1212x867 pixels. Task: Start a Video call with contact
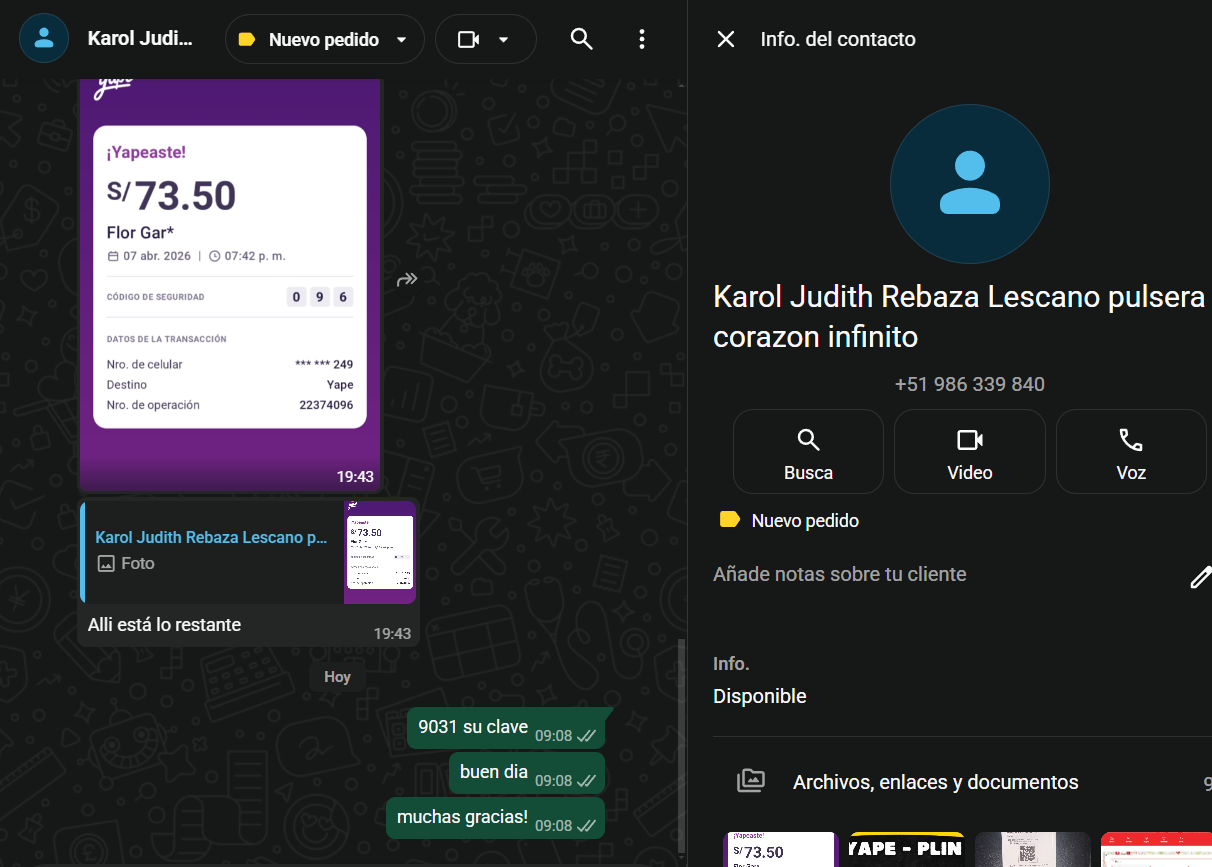[x=969, y=451]
